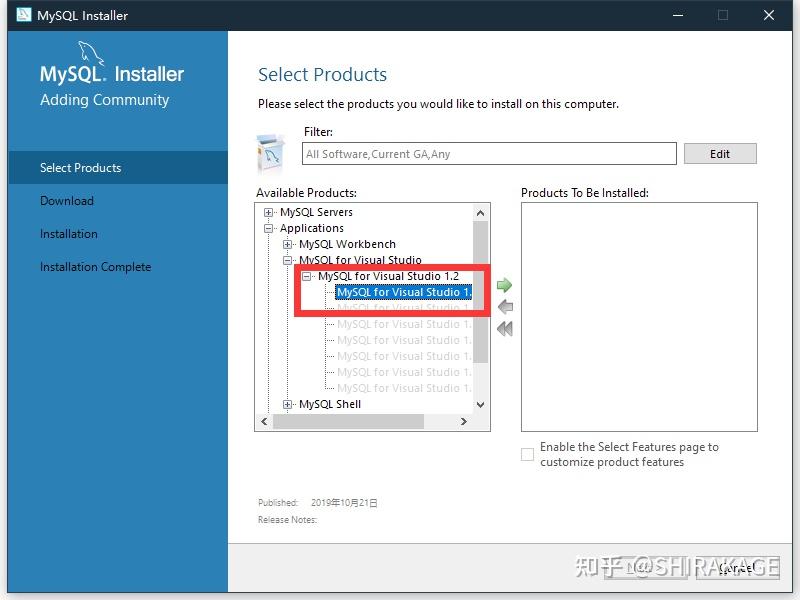
Task: Expand the MySQL Workbench node
Action: (288, 244)
